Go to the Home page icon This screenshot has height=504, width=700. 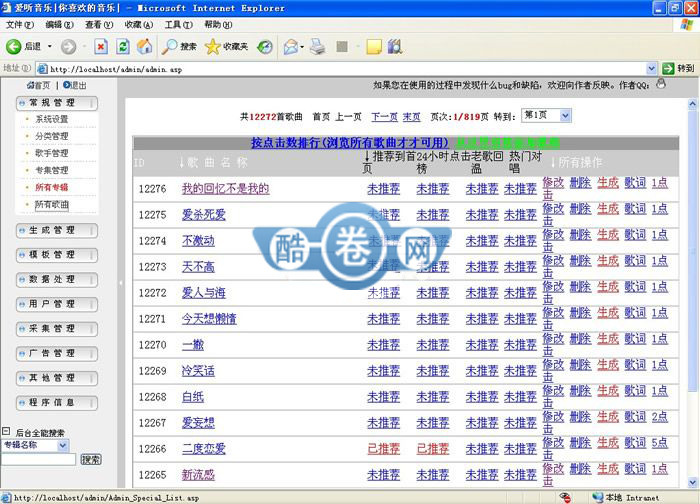coord(144,46)
